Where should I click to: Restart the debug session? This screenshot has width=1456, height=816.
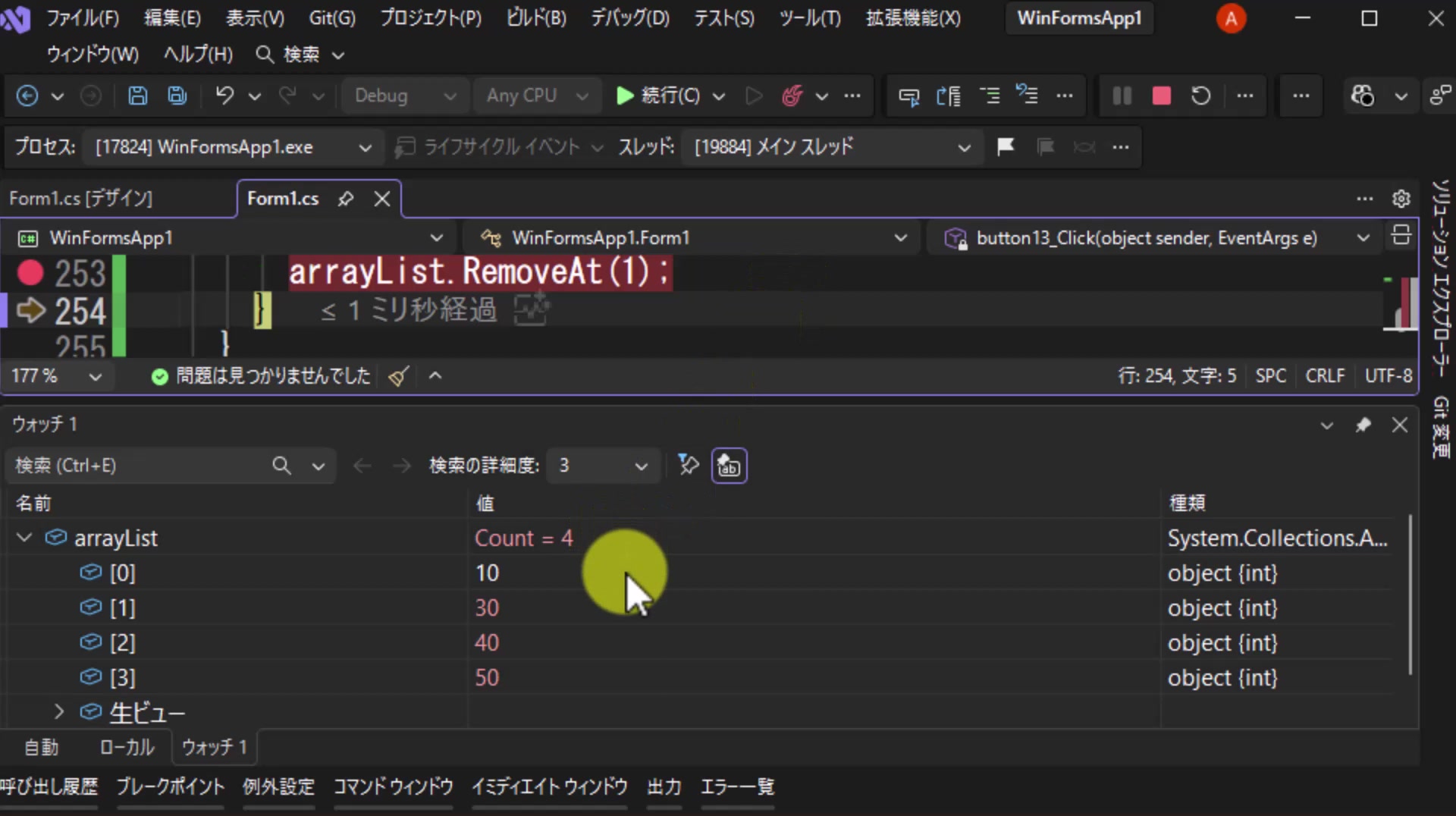tap(1200, 96)
